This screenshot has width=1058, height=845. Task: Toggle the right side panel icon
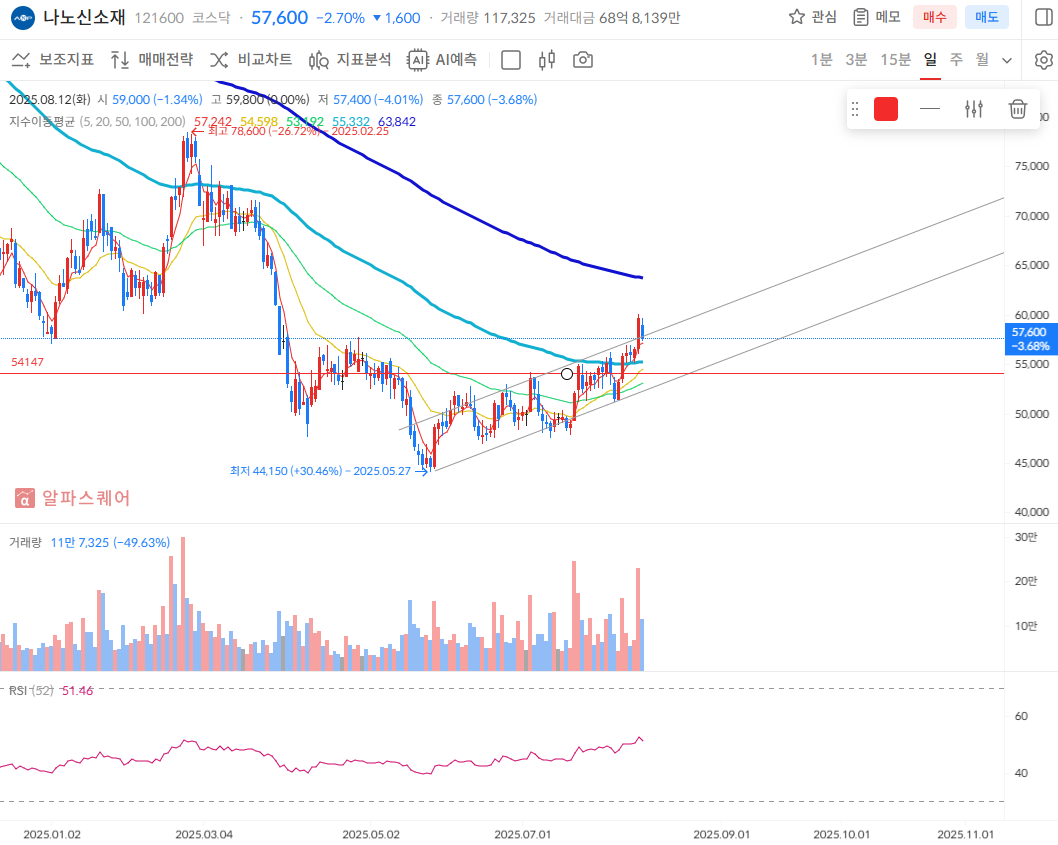1044,17
